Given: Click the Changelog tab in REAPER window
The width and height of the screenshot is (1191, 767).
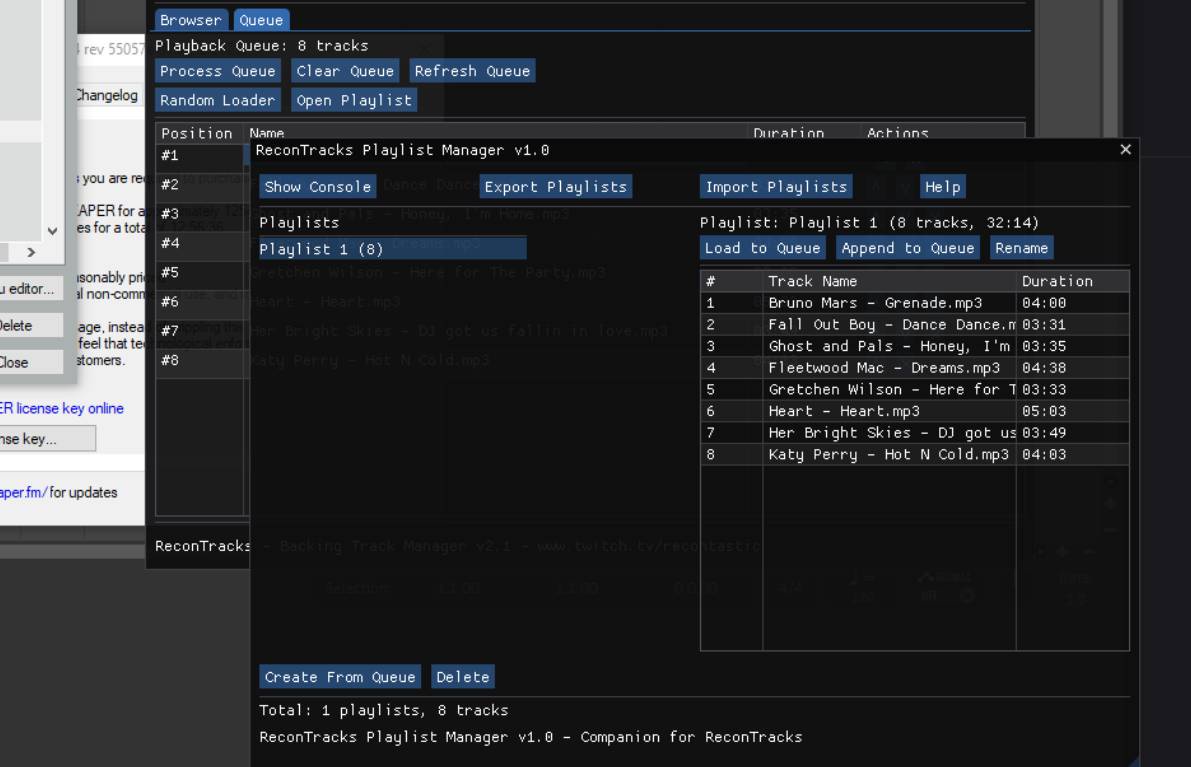Looking at the screenshot, I should 109,95.
